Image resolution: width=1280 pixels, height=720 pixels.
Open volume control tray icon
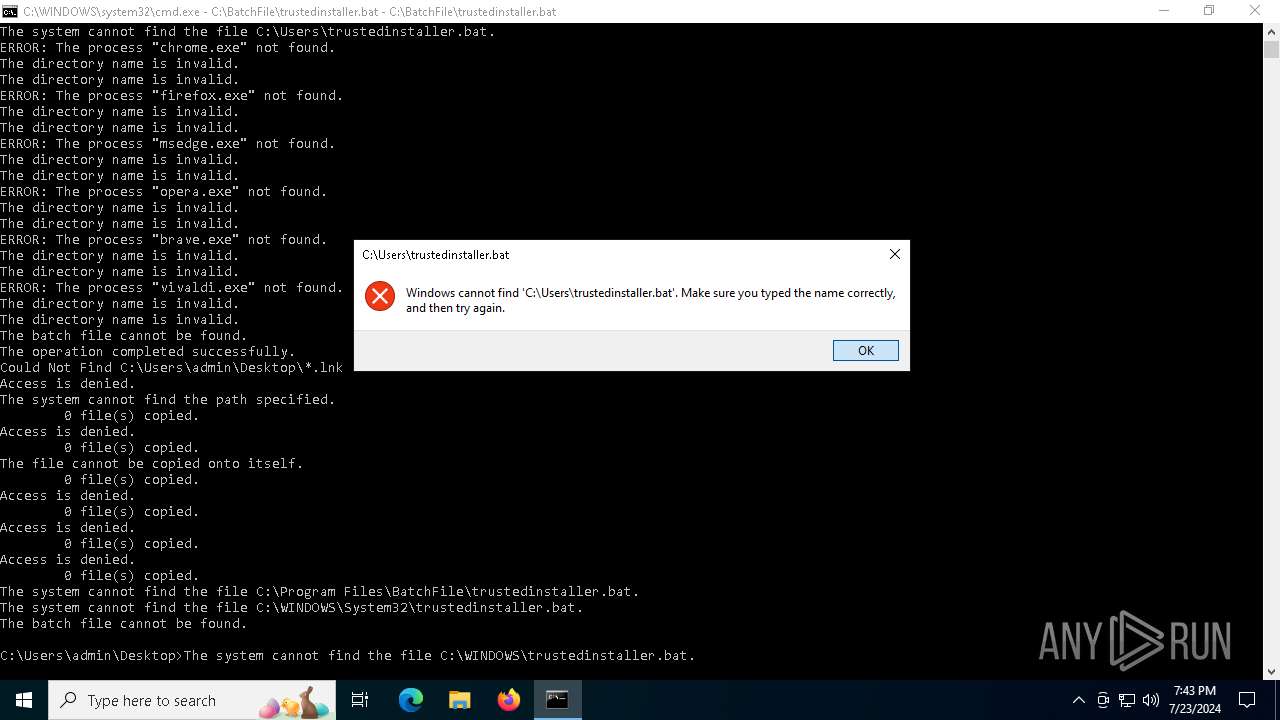(1151, 700)
